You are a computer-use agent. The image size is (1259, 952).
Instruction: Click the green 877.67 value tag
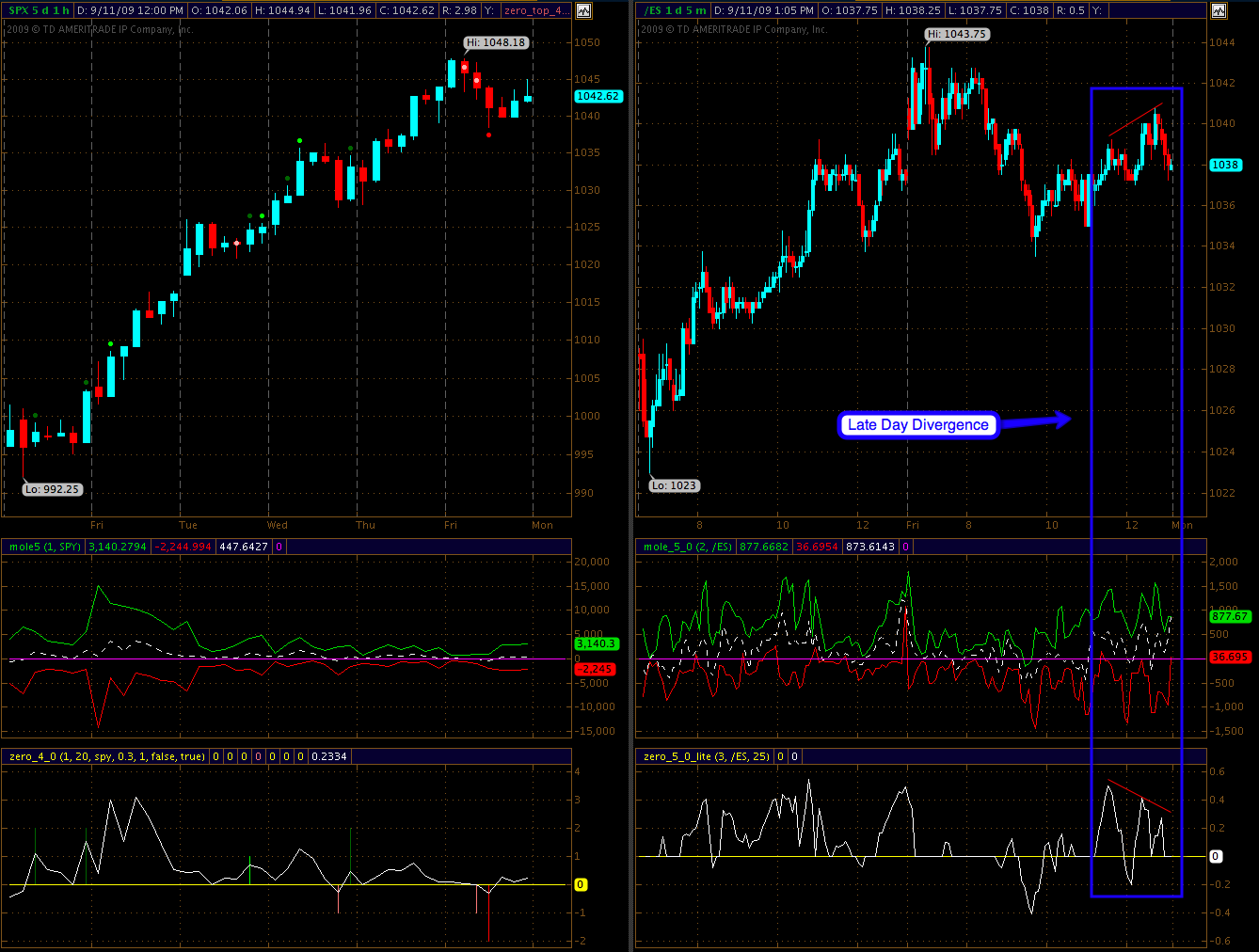[x=1229, y=616]
